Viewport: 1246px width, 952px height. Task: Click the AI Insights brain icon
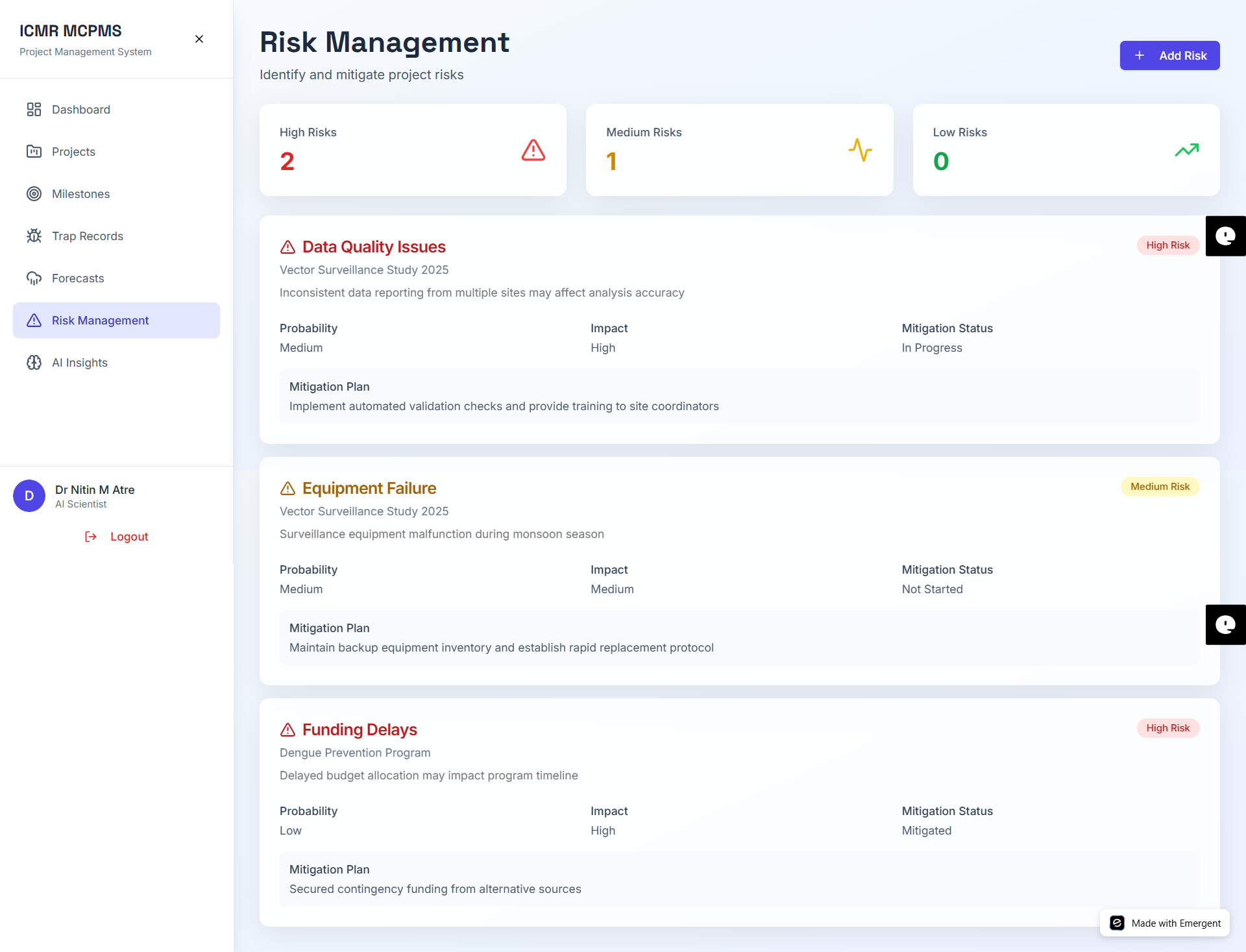tap(34, 363)
